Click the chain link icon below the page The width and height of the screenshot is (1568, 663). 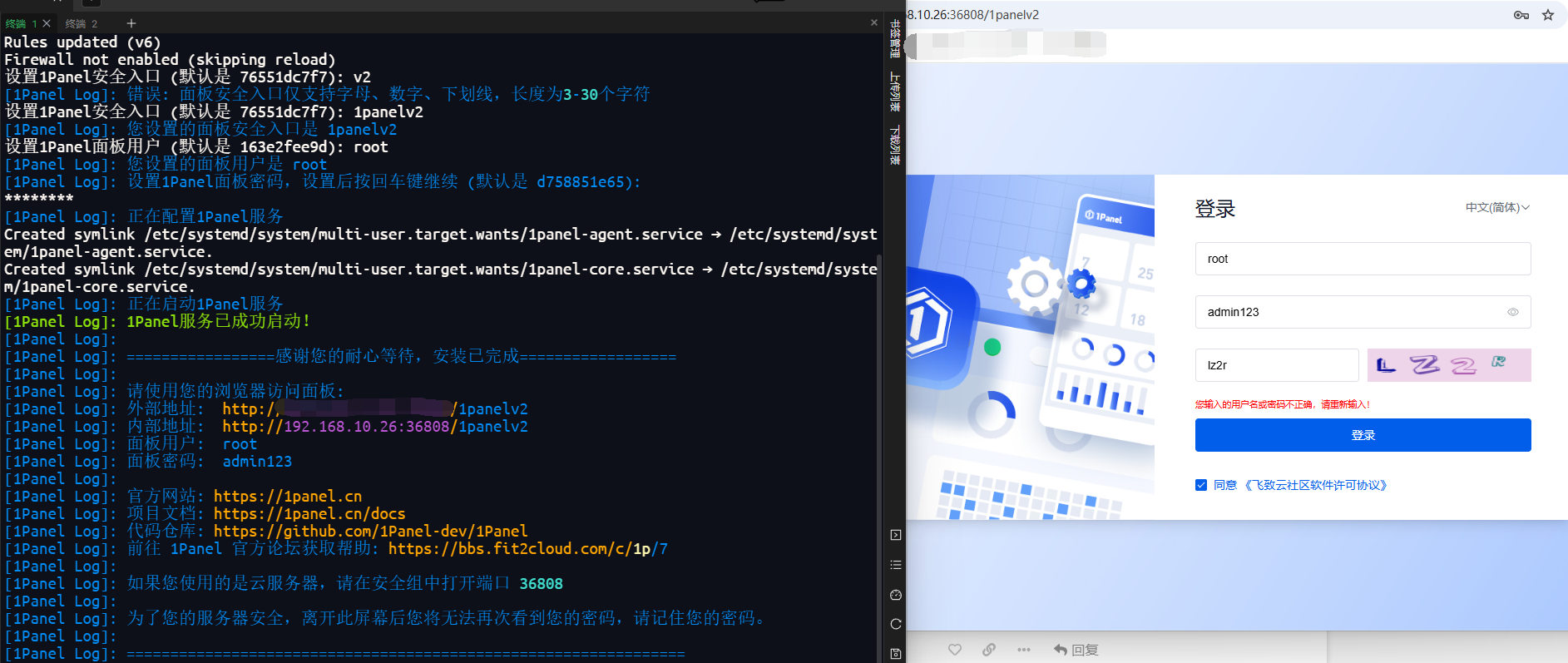[x=989, y=650]
